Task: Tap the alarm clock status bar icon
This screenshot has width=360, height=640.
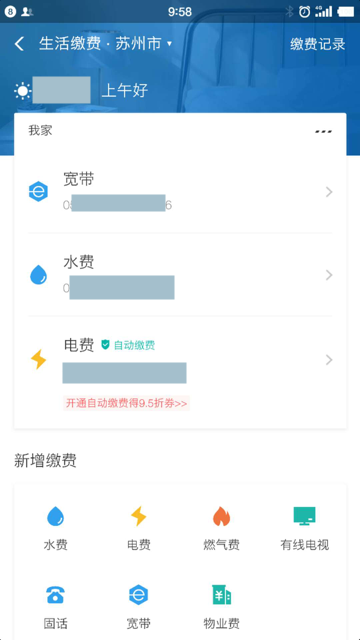Action: coord(304,12)
